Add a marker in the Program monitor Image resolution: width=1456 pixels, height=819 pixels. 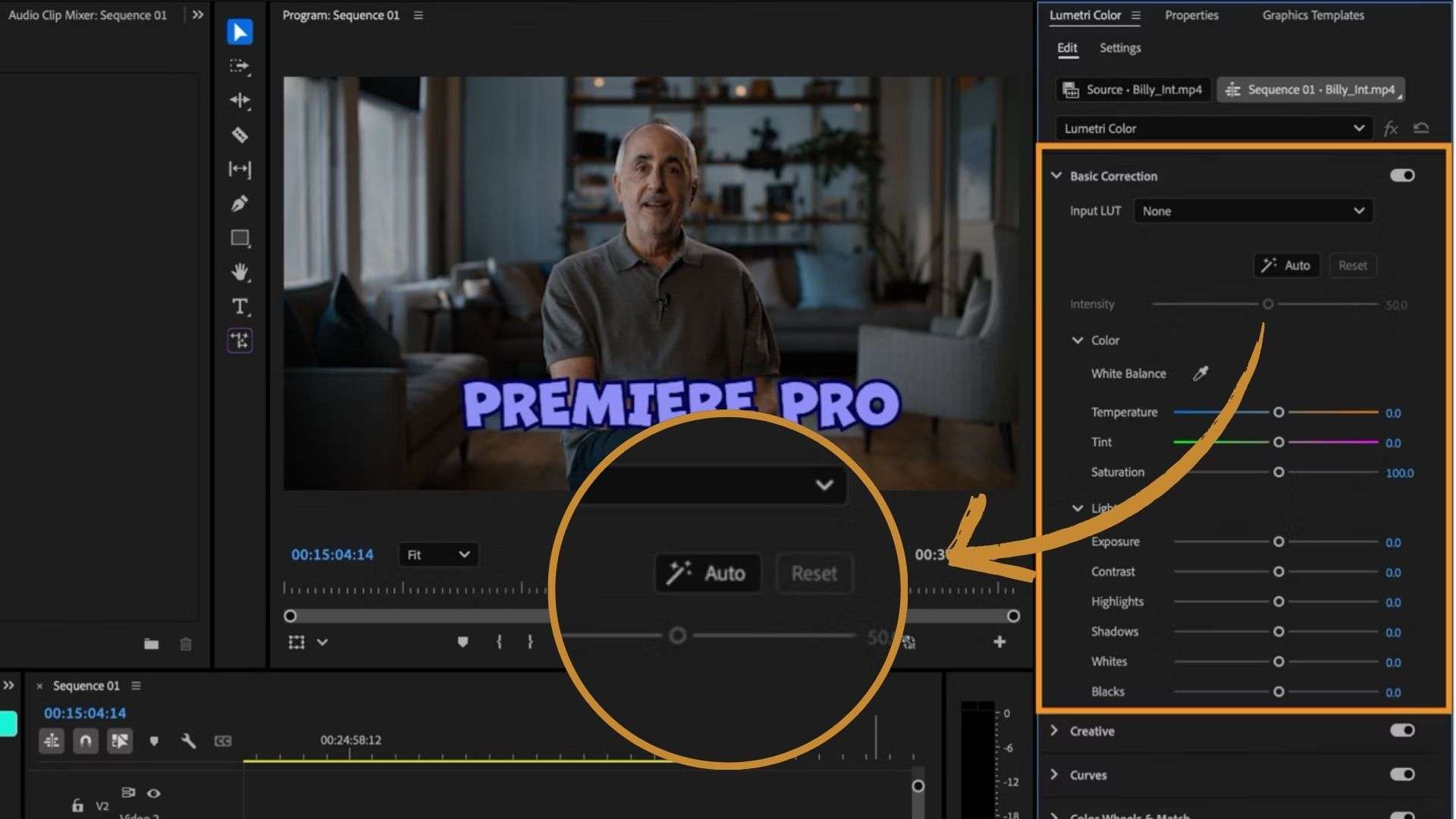(463, 642)
